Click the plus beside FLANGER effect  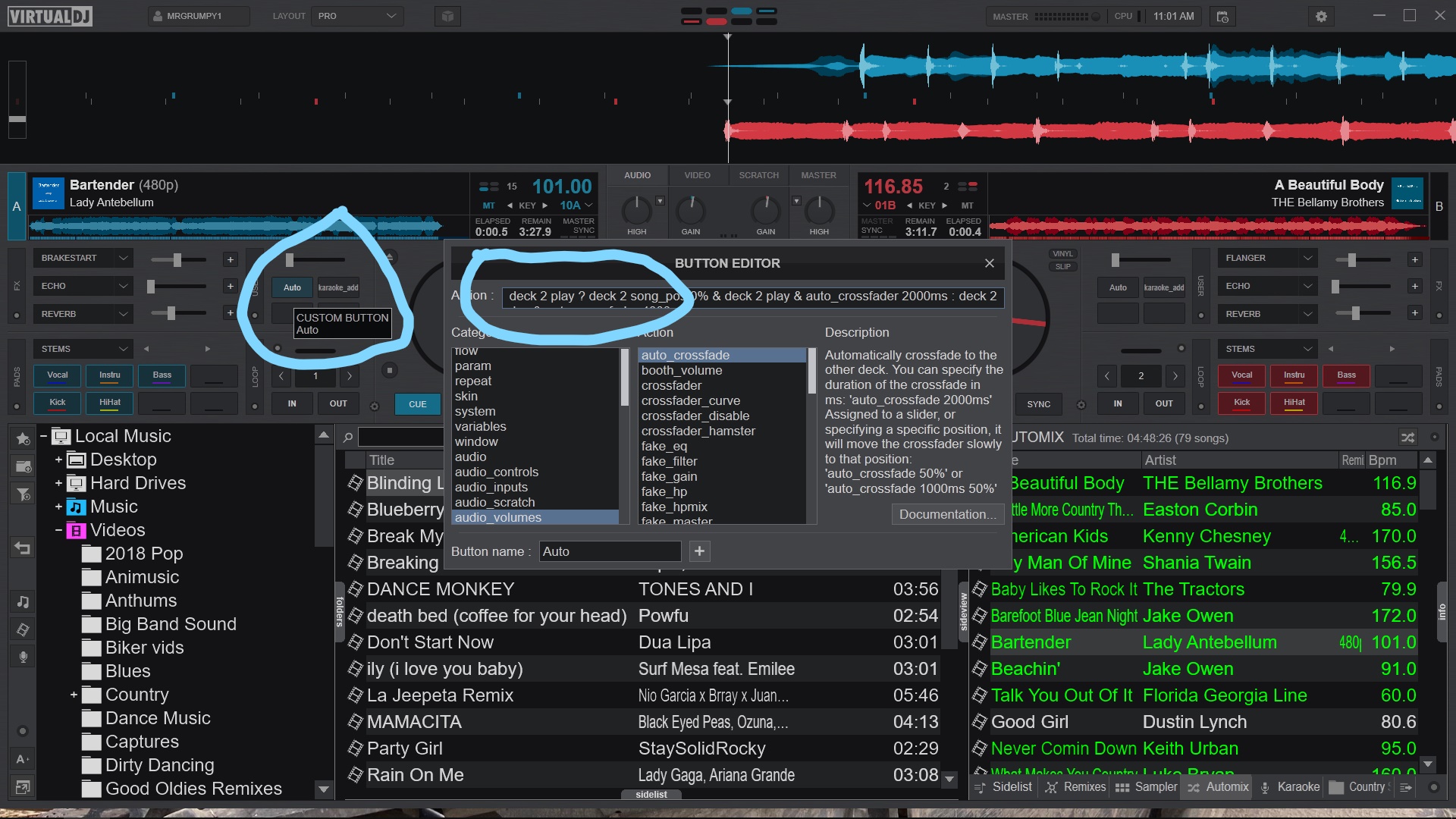click(x=1414, y=259)
